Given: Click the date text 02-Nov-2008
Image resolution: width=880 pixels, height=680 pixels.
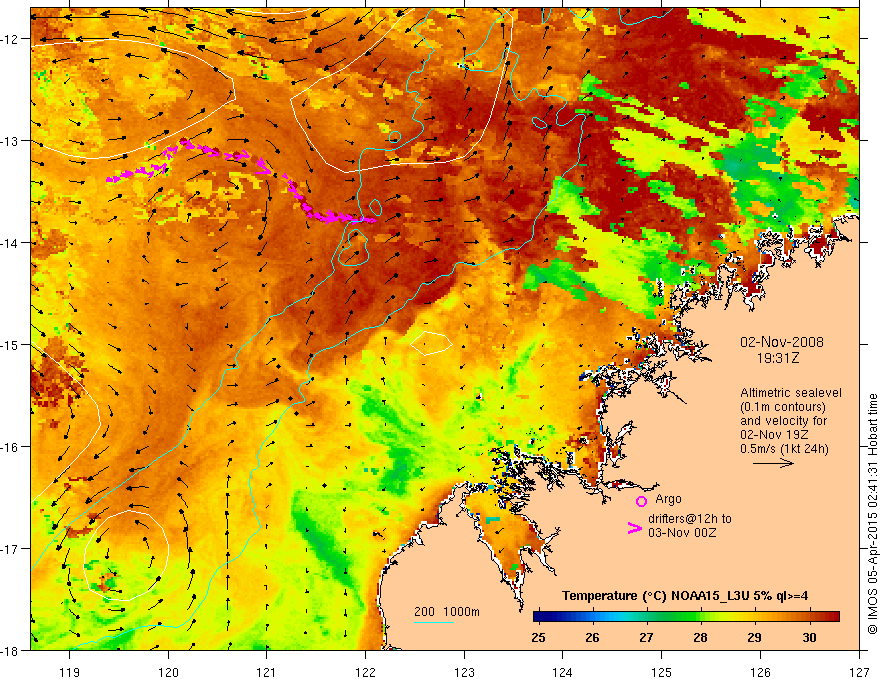Looking at the screenshot, I should click(782, 342).
